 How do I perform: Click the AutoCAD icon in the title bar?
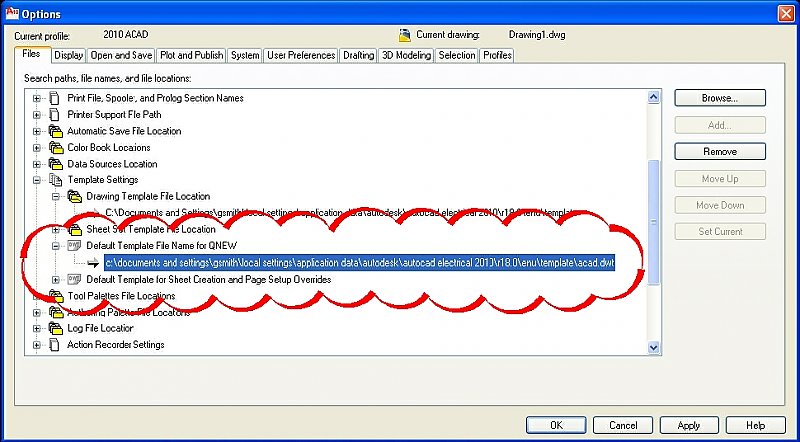(x=12, y=13)
